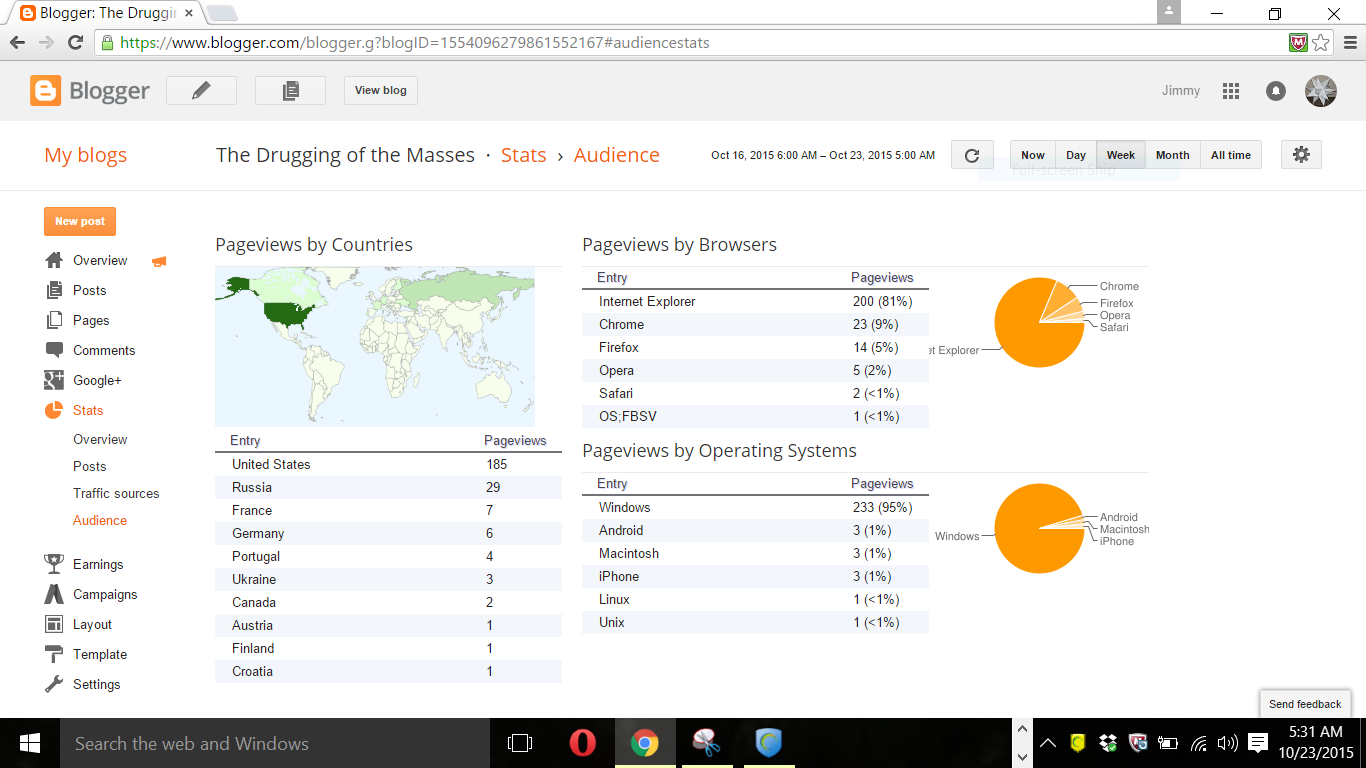Click the Earnings trophy icon
1366x768 pixels.
(54, 564)
